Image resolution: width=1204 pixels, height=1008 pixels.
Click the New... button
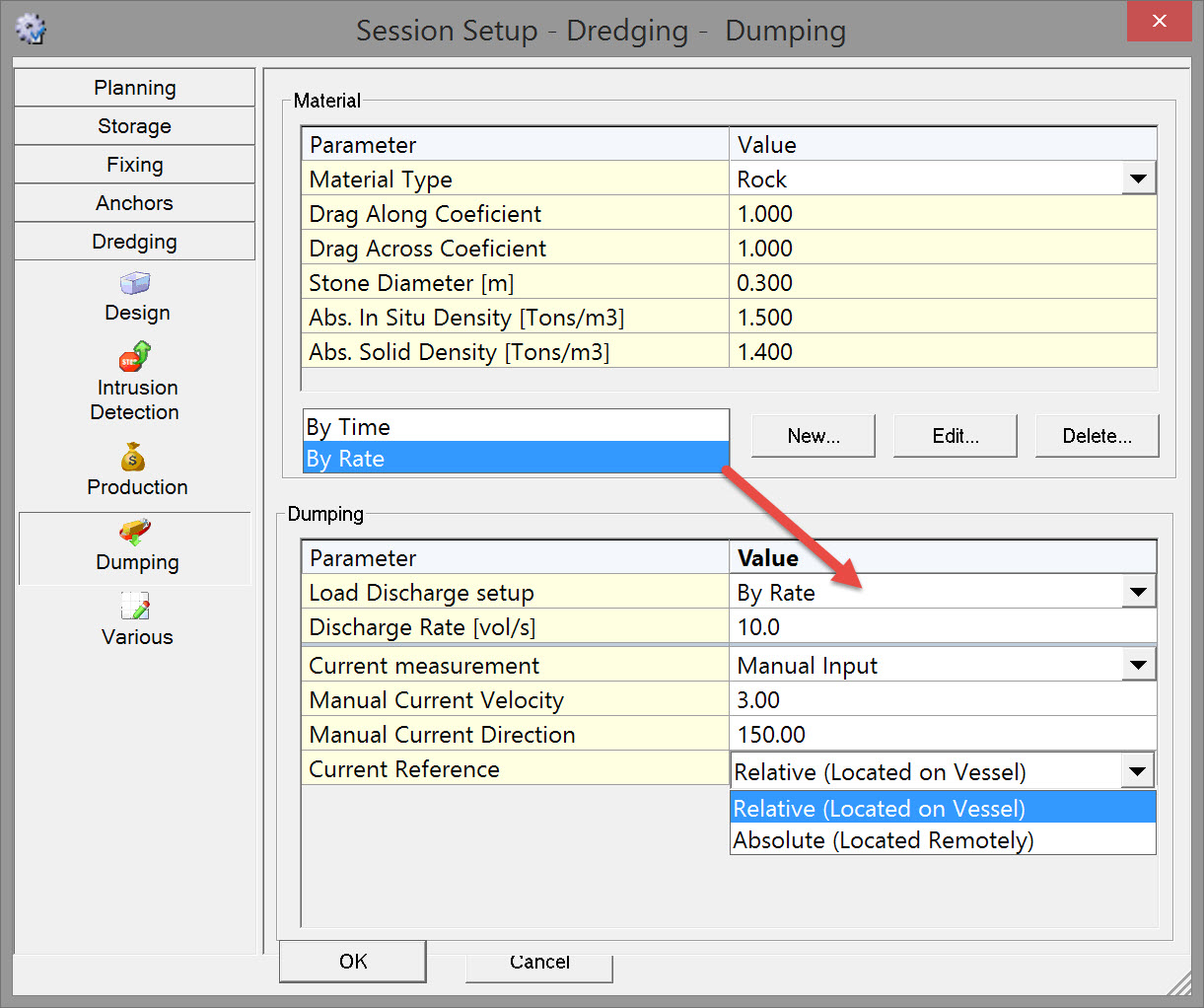813,436
